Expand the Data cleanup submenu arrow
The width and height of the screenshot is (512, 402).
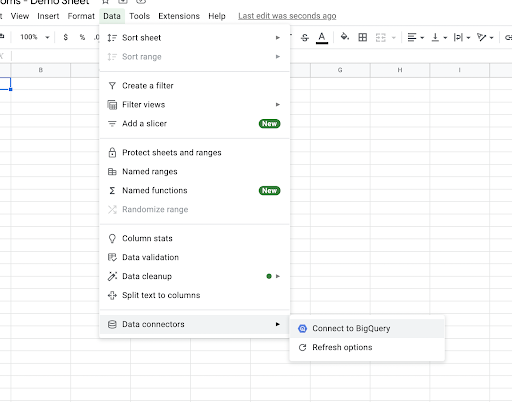click(x=278, y=276)
